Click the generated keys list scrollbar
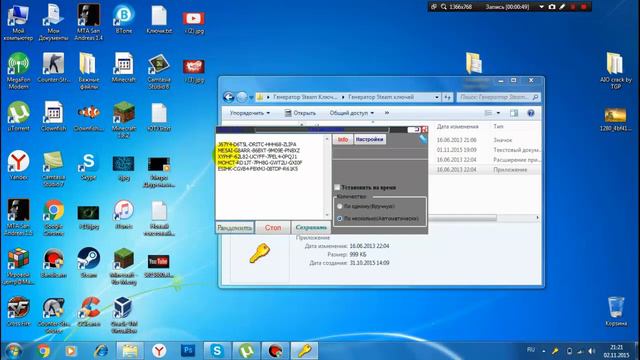The image size is (640, 360). [x=327, y=177]
